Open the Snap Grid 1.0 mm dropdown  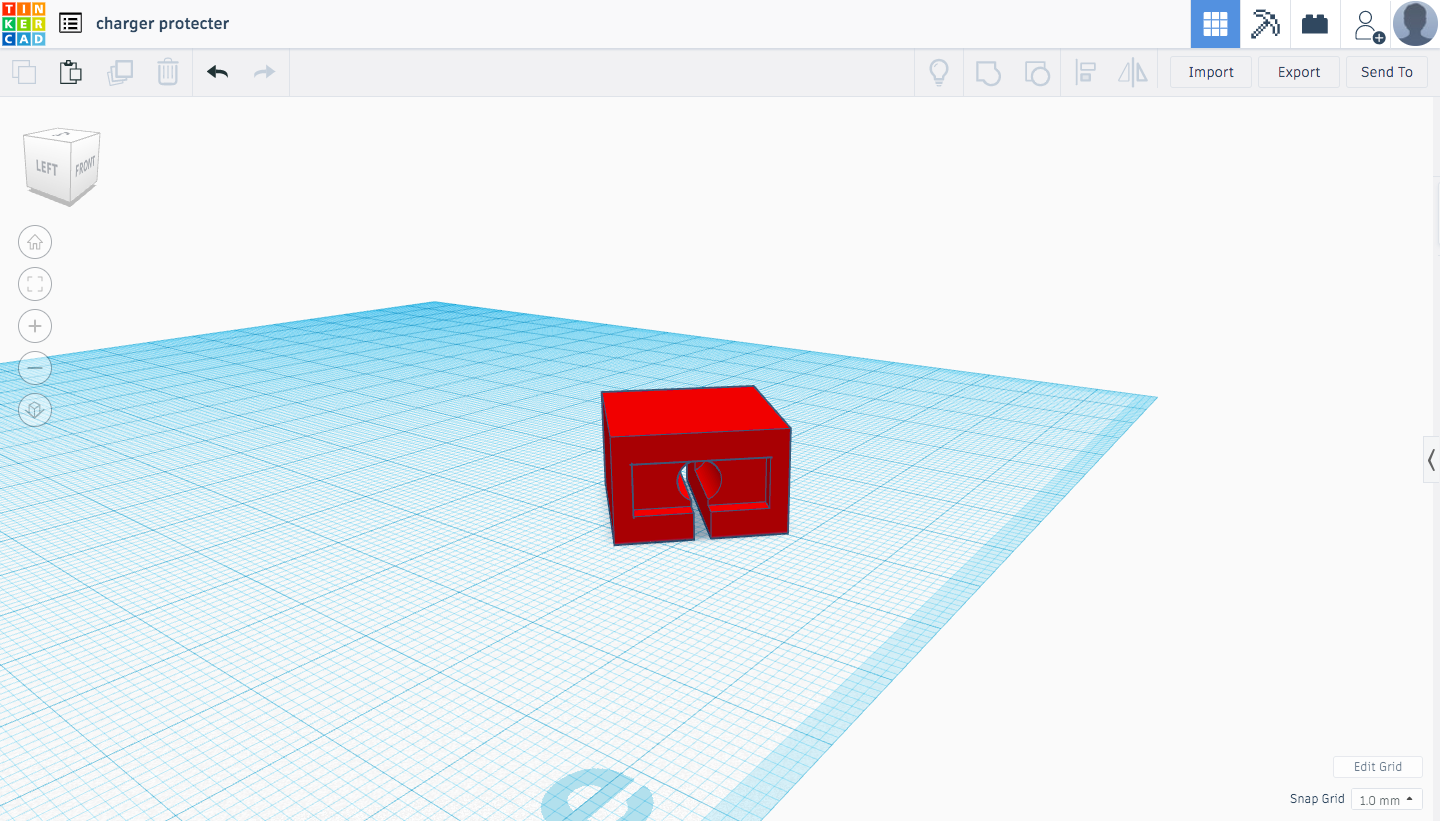(x=1387, y=800)
